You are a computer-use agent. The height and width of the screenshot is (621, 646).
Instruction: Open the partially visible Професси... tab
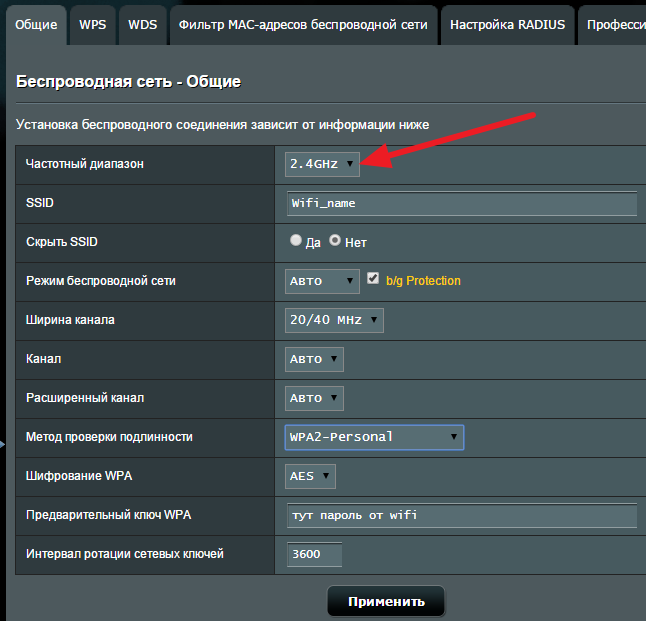[x=615, y=24]
